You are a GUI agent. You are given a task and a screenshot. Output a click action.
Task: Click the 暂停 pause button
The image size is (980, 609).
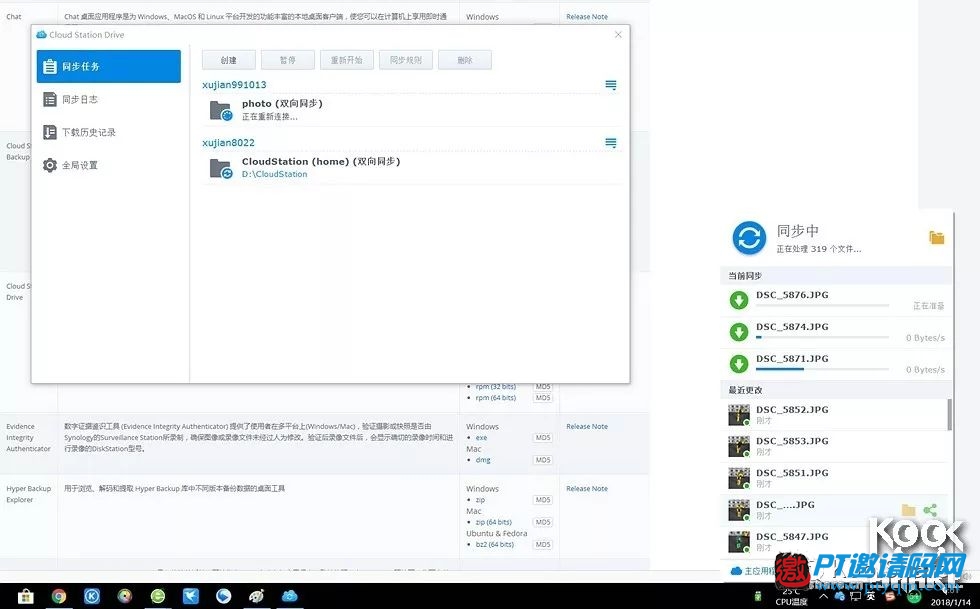point(288,60)
